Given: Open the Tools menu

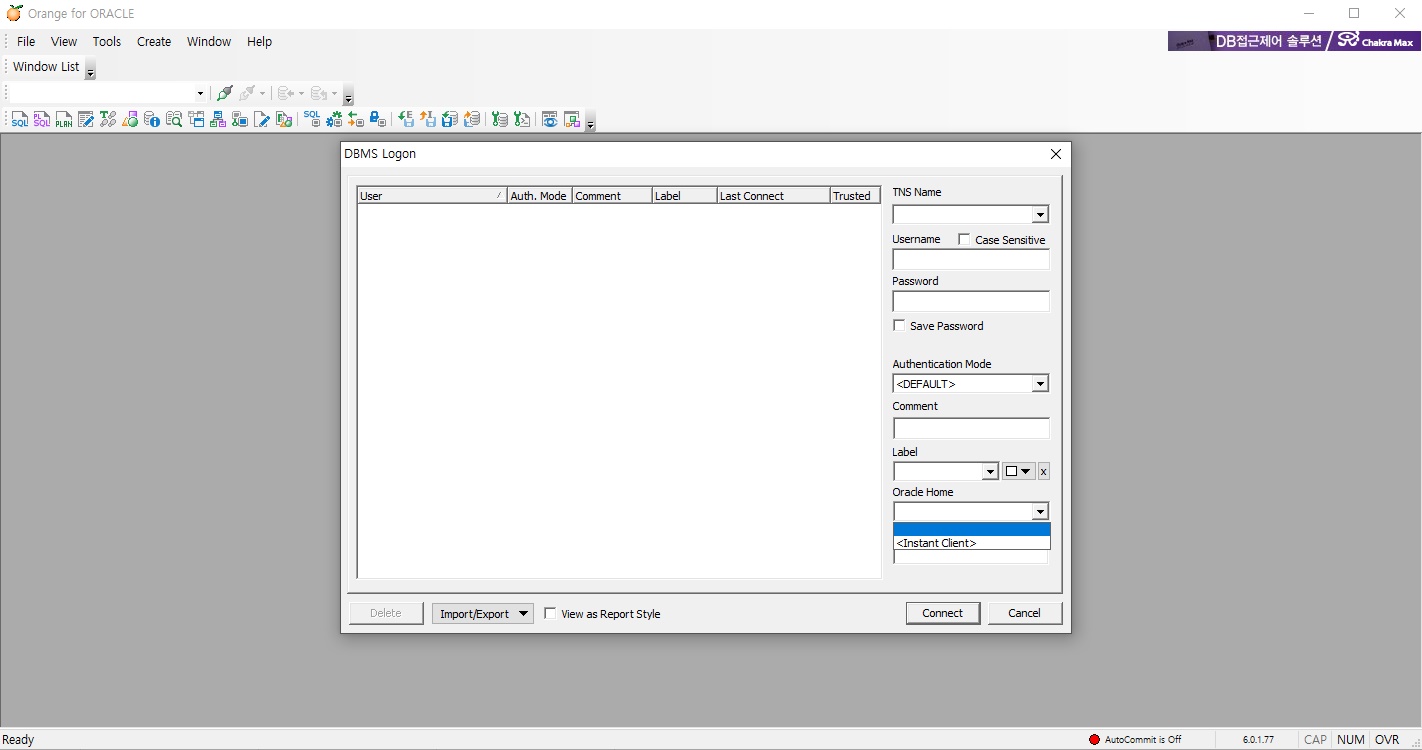Looking at the screenshot, I should pos(106,42).
